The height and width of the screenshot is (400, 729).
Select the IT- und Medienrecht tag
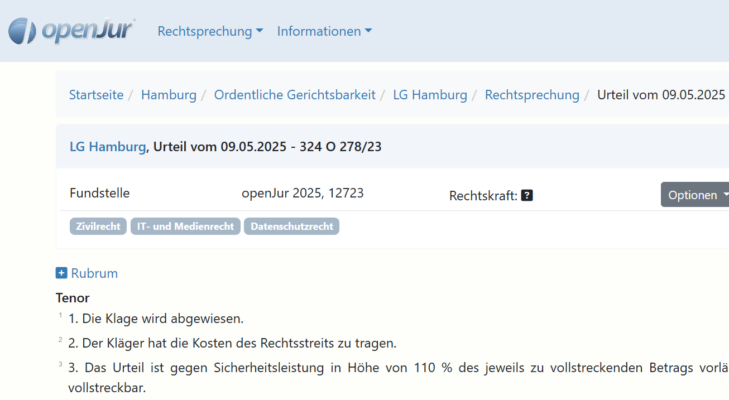pos(185,227)
